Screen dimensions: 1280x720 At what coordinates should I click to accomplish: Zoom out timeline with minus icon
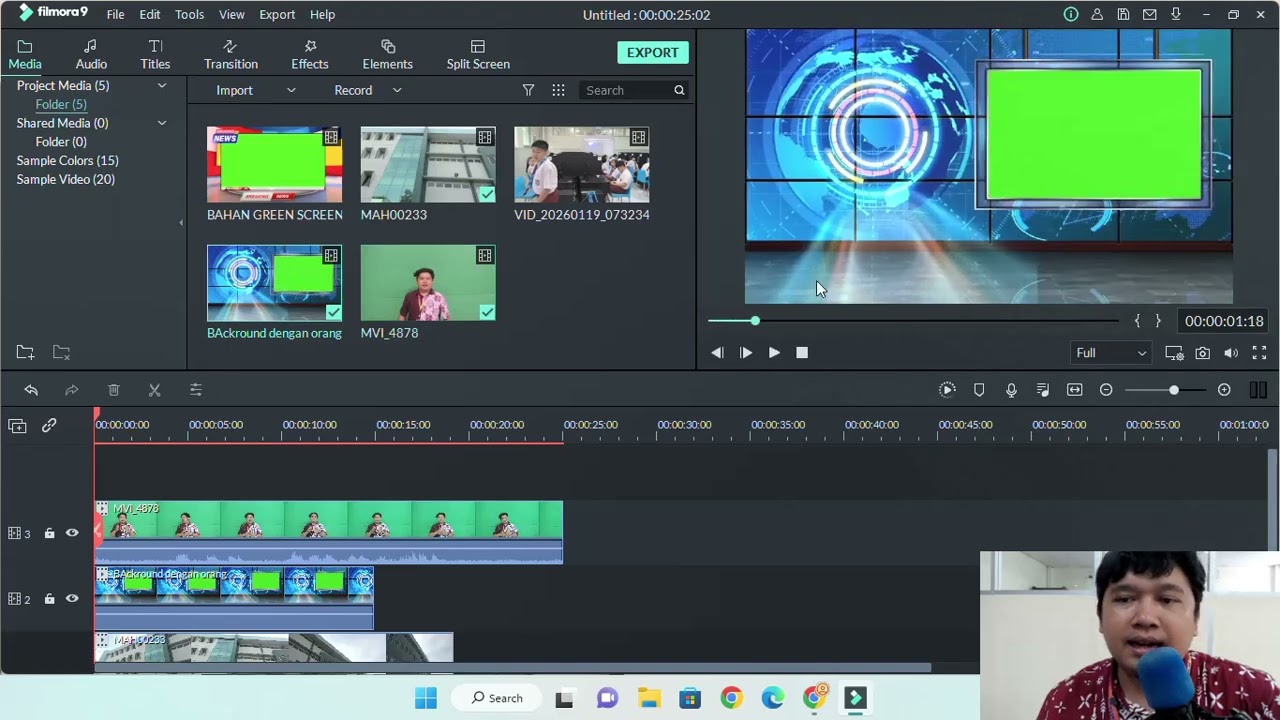(x=1106, y=390)
